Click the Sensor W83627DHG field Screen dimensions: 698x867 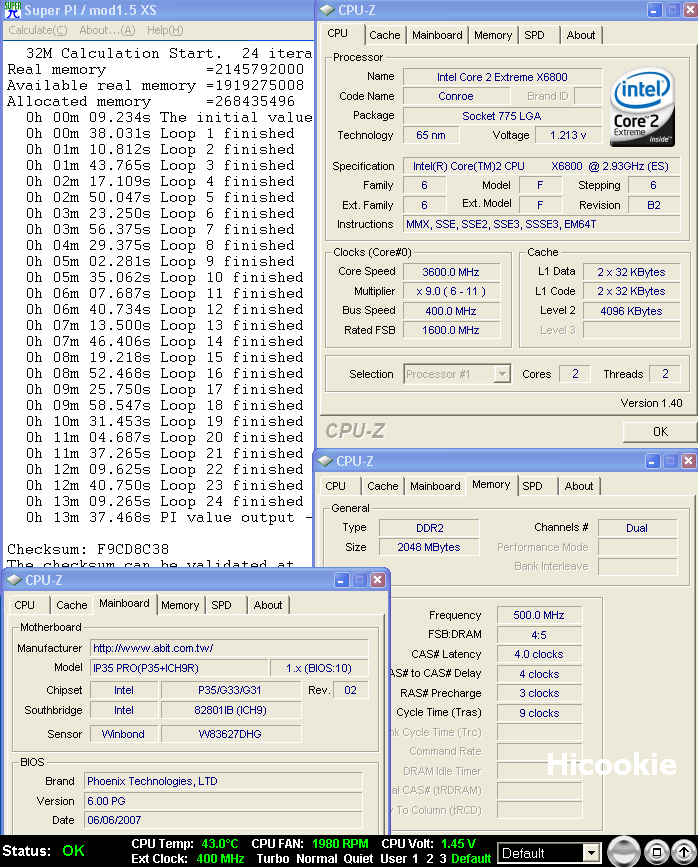231,734
